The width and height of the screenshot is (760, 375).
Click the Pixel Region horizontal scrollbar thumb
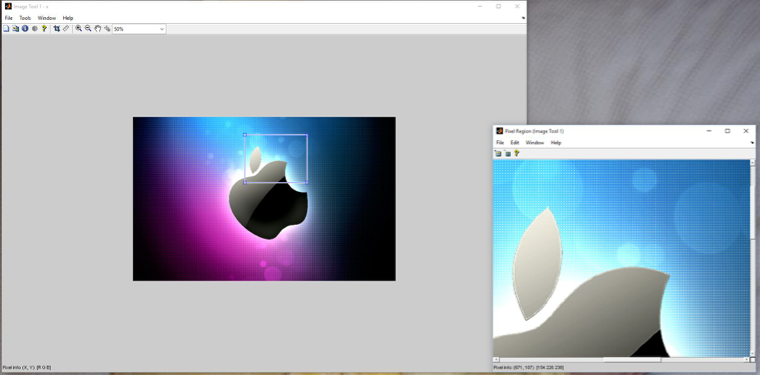(x=633, y=359)
